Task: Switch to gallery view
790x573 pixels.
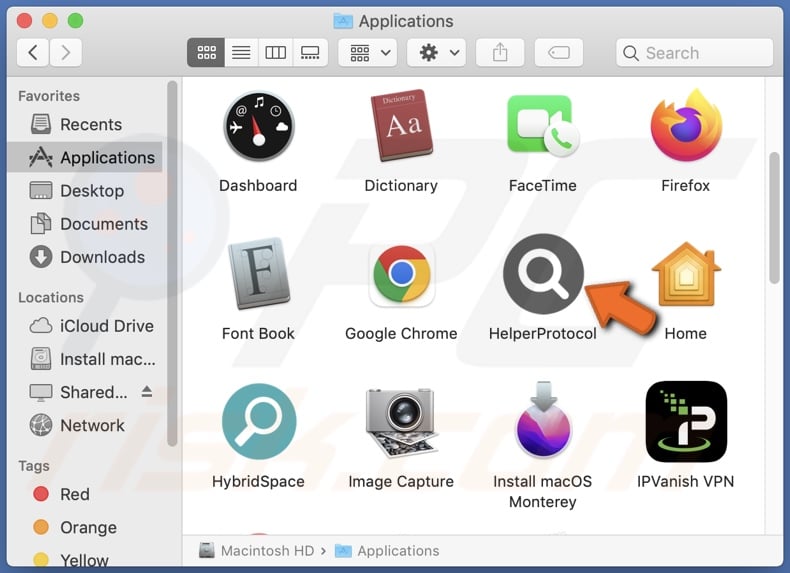Action: [310, 52]
